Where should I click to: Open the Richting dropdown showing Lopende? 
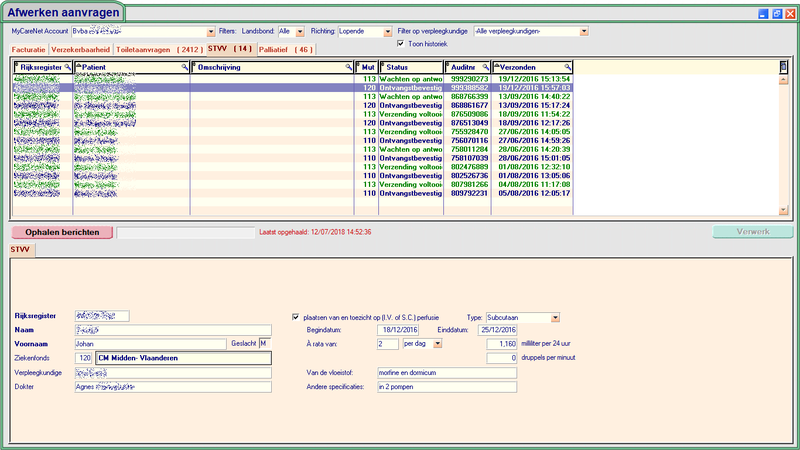point(386,31)
